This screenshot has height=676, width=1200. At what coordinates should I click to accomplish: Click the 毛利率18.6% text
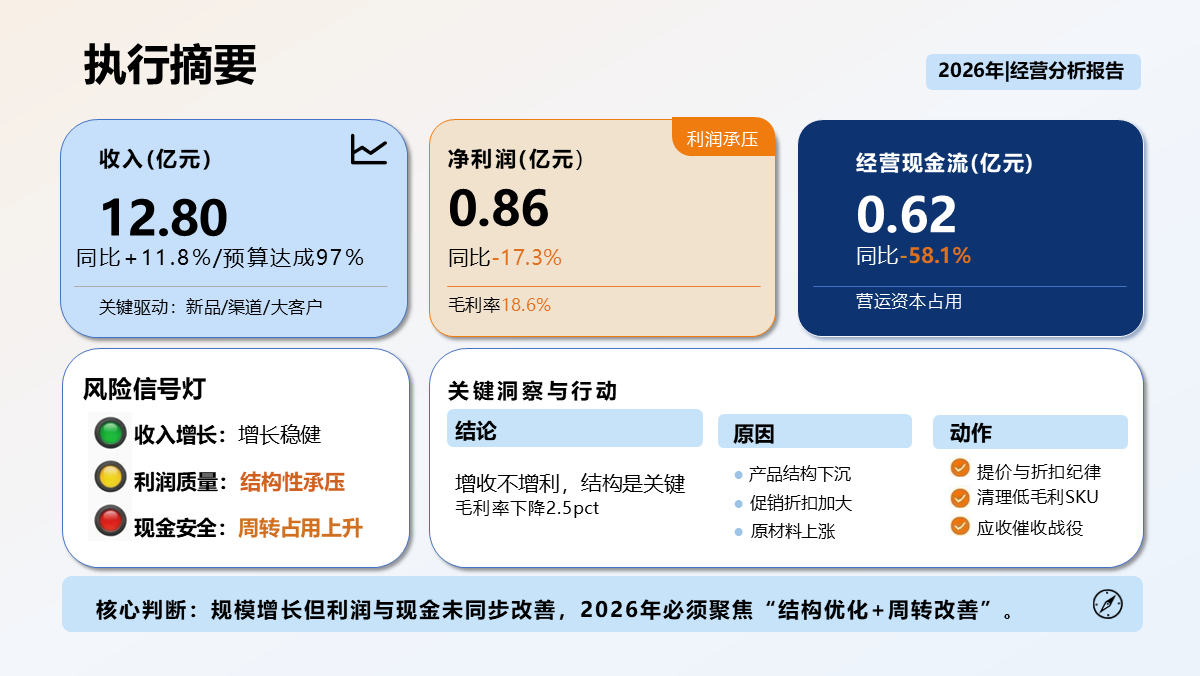[x=499, y=305]
